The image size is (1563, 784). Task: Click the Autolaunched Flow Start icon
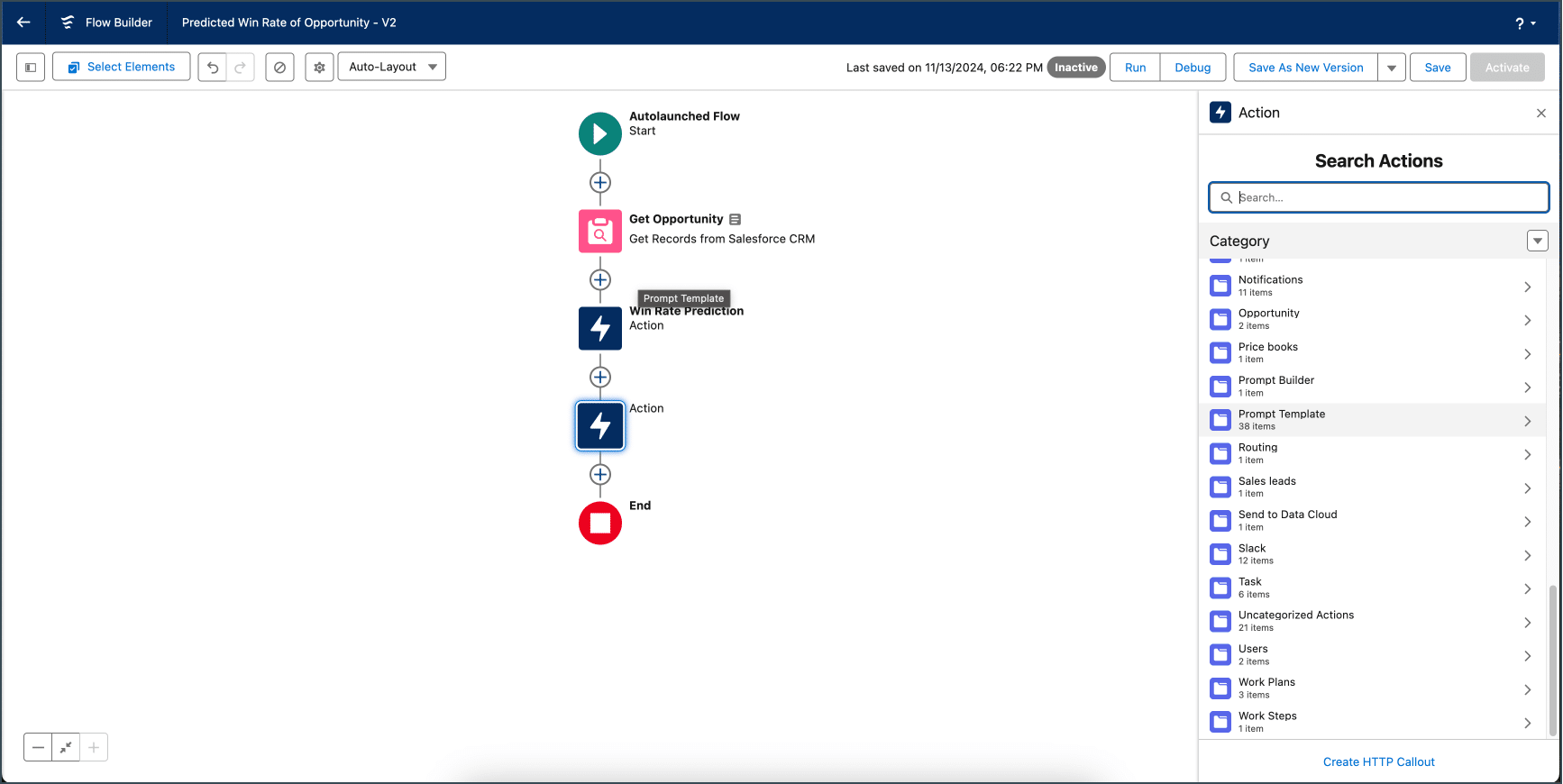pyautogui.click(x=600, y=133)
